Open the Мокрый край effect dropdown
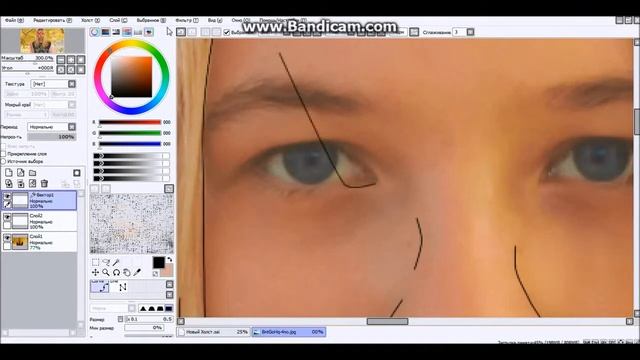Image resolution: width=640 pixels, height=360 pixels. [53, 105]
